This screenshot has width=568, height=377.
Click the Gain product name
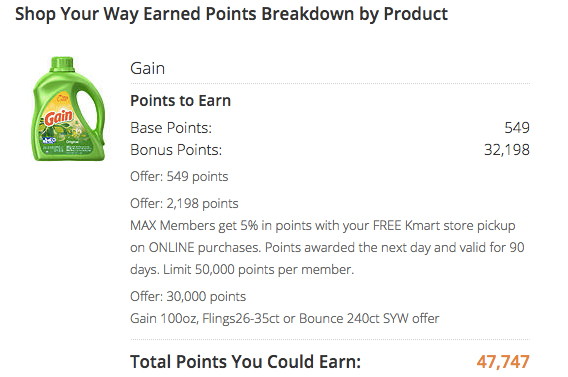[x=147, y=68]
